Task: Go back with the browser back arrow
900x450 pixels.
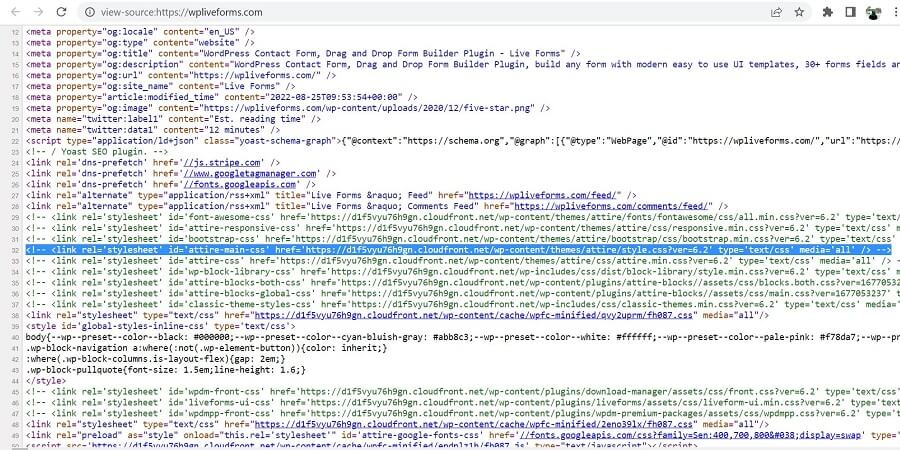Action: tap(15, 12)
